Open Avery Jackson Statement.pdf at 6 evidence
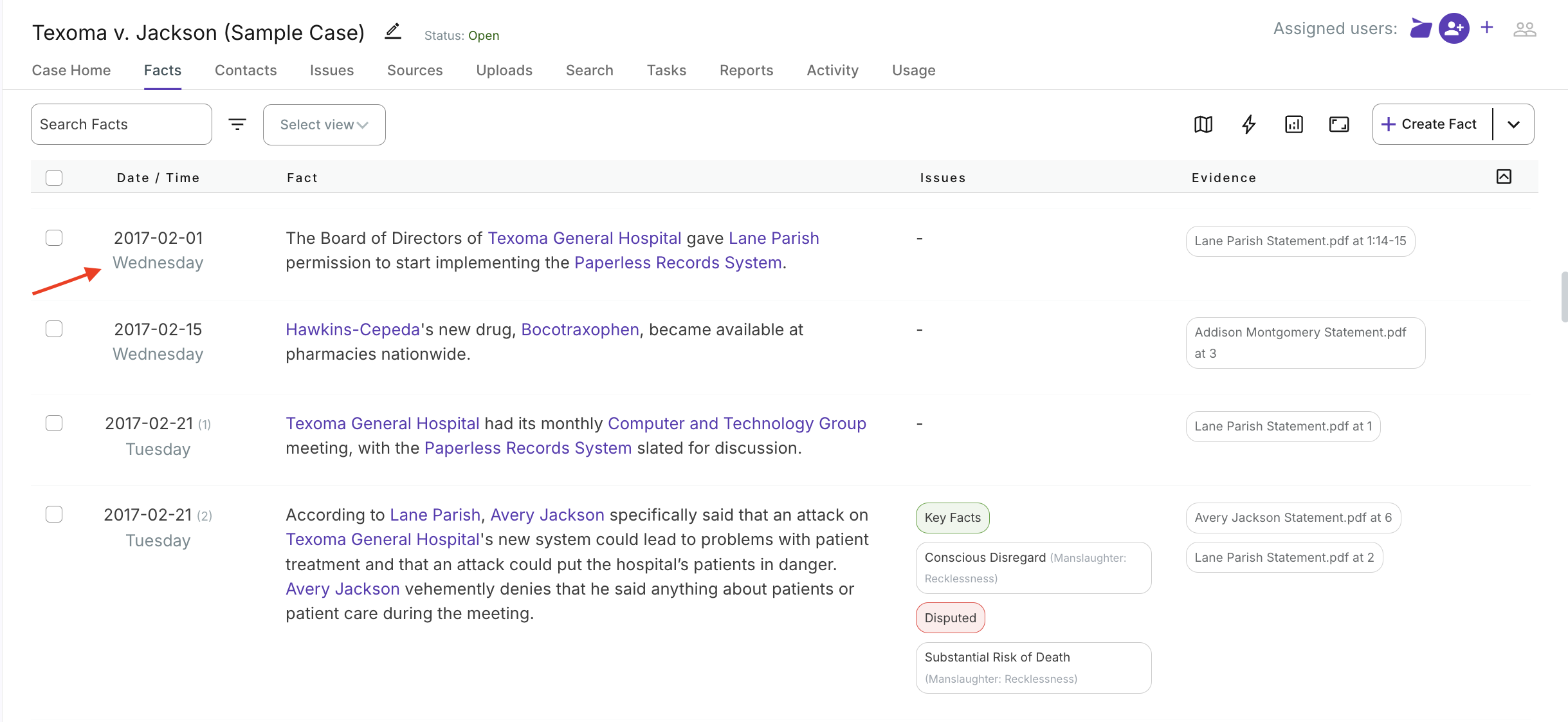1568x722 pixels. pyautogui.click(x=1293, y=518)
